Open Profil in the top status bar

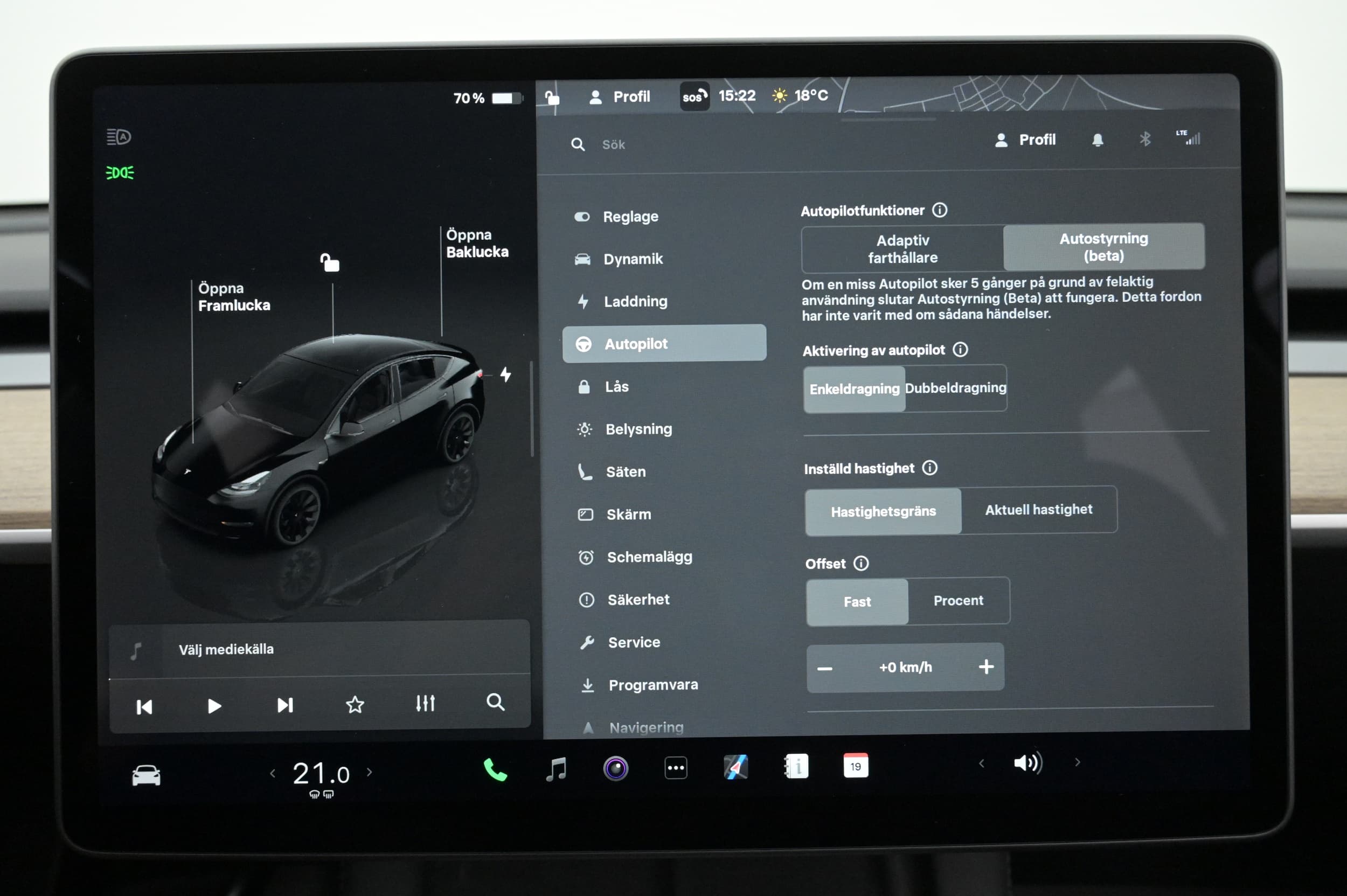pos(620,96)
